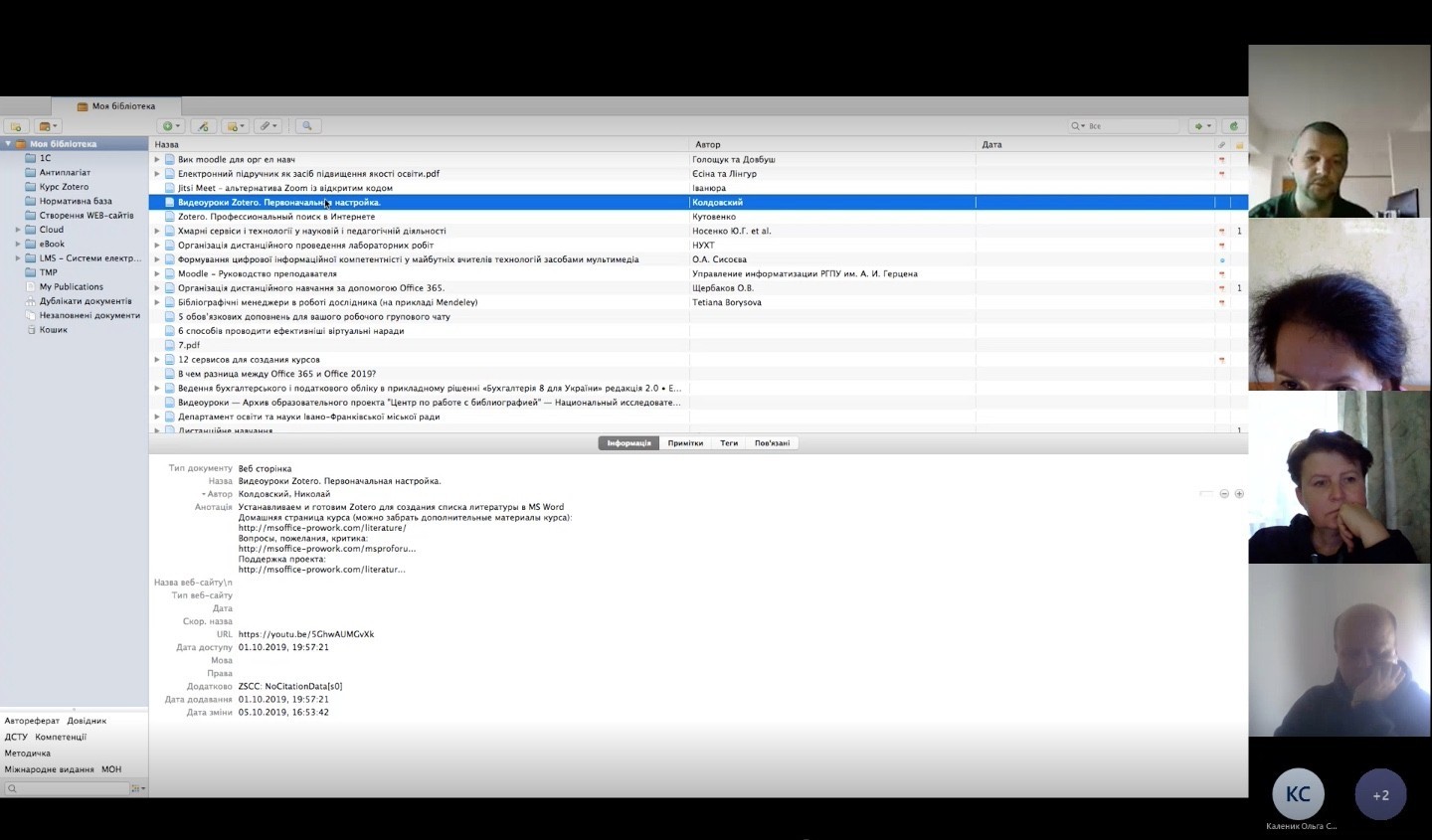Viewport: 1432px width, 840px height.
Task: Sort by the Автор column header
Action: tap(832, 145)
